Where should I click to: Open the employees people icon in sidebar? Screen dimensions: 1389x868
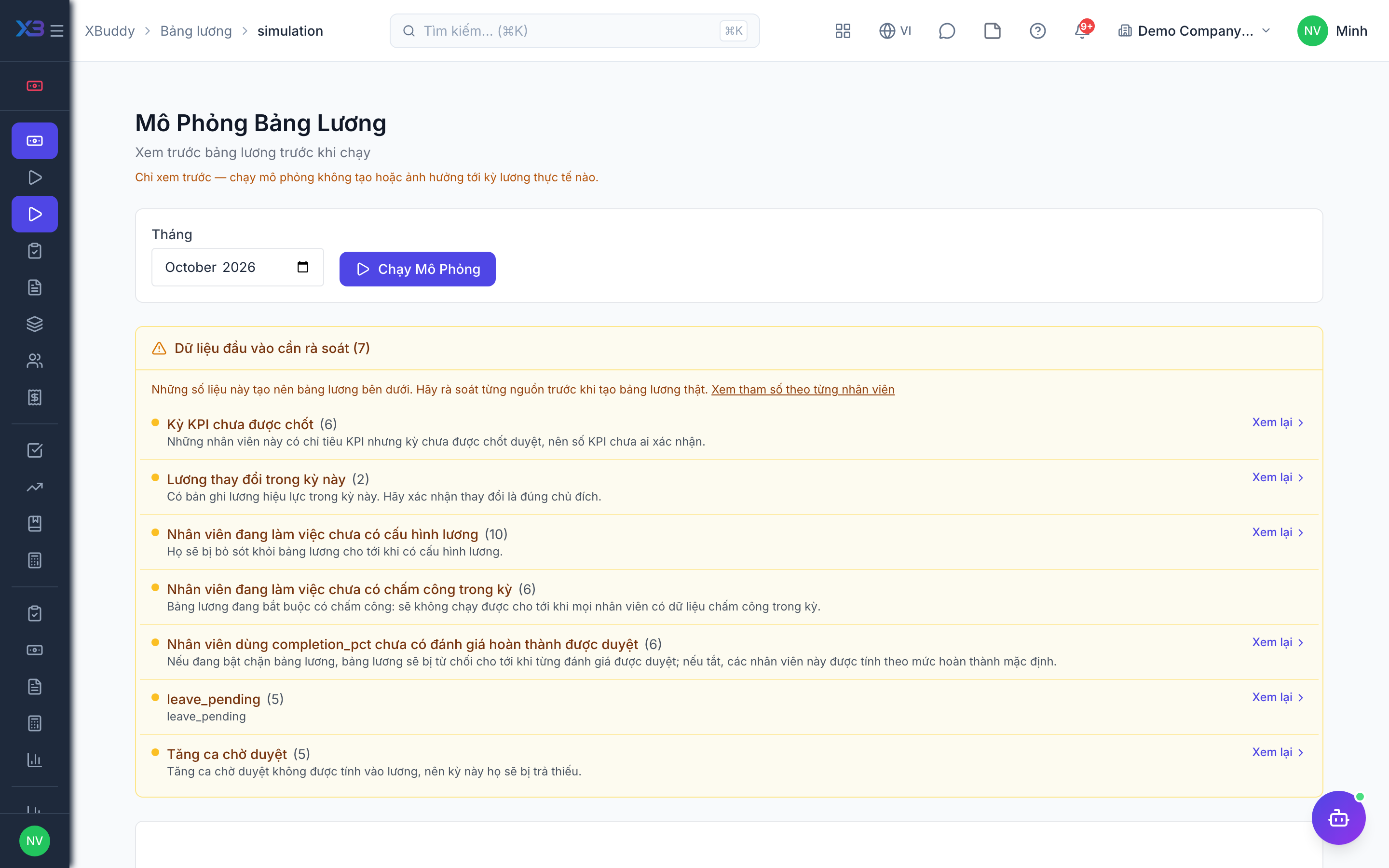tap(34, 361)
